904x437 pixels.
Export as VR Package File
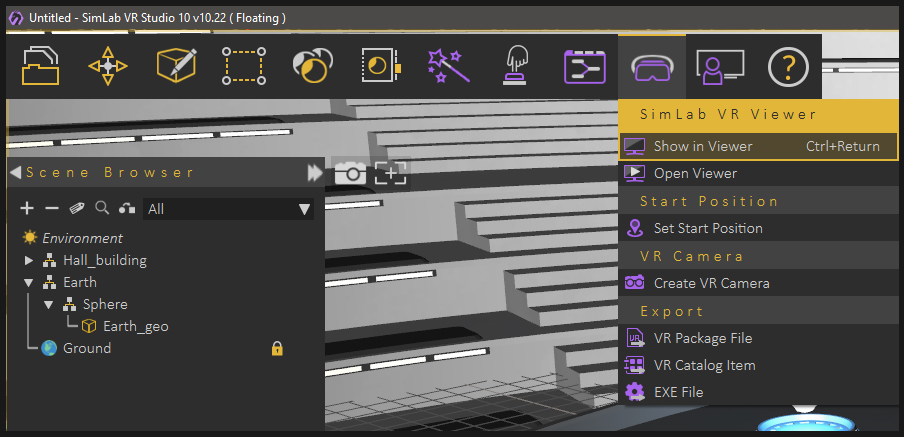(x=758, y=338)
